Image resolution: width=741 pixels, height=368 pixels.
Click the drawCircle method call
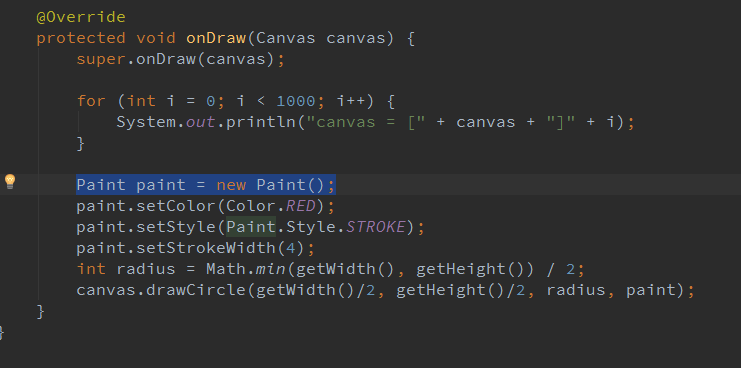coord(196,290)
